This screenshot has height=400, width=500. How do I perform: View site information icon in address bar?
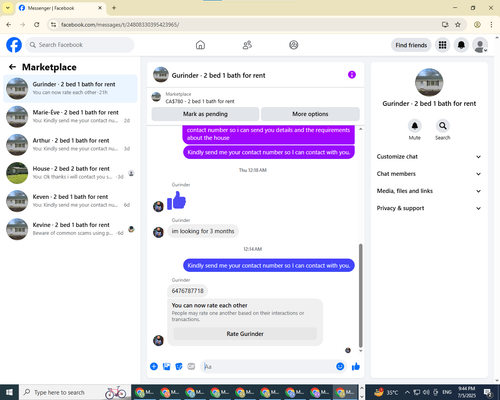coord(53,25)
